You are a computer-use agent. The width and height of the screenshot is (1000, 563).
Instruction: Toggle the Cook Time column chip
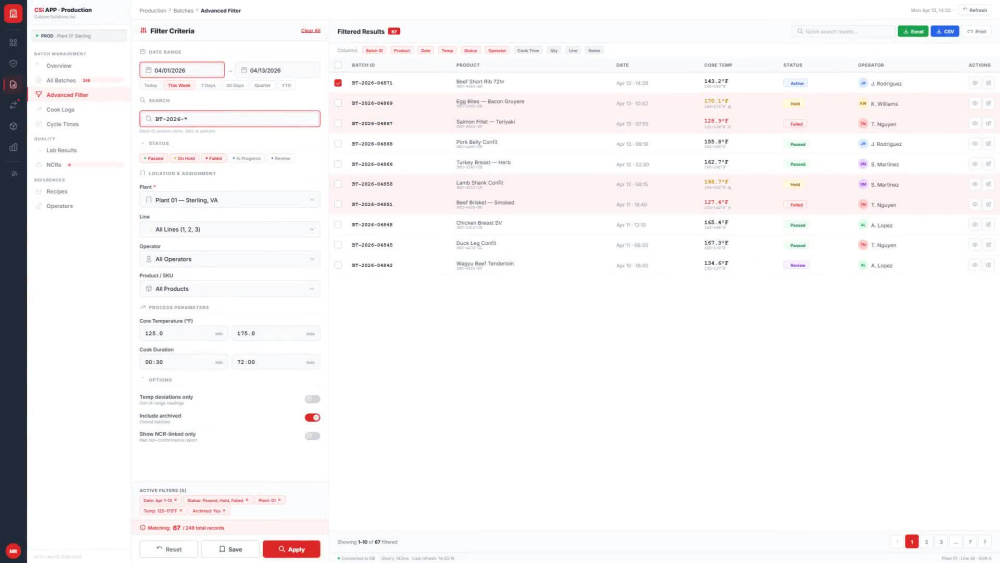coord(528,50)
